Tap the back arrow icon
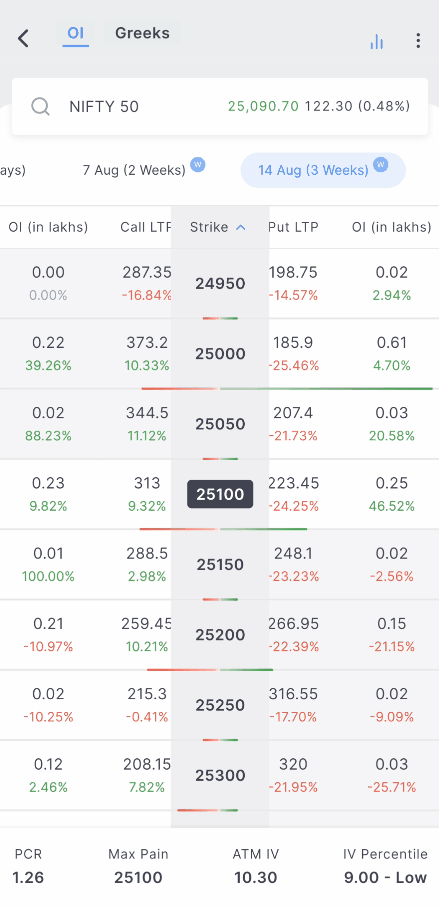Screen dimensions: 439x908 [x=23, y=39]
